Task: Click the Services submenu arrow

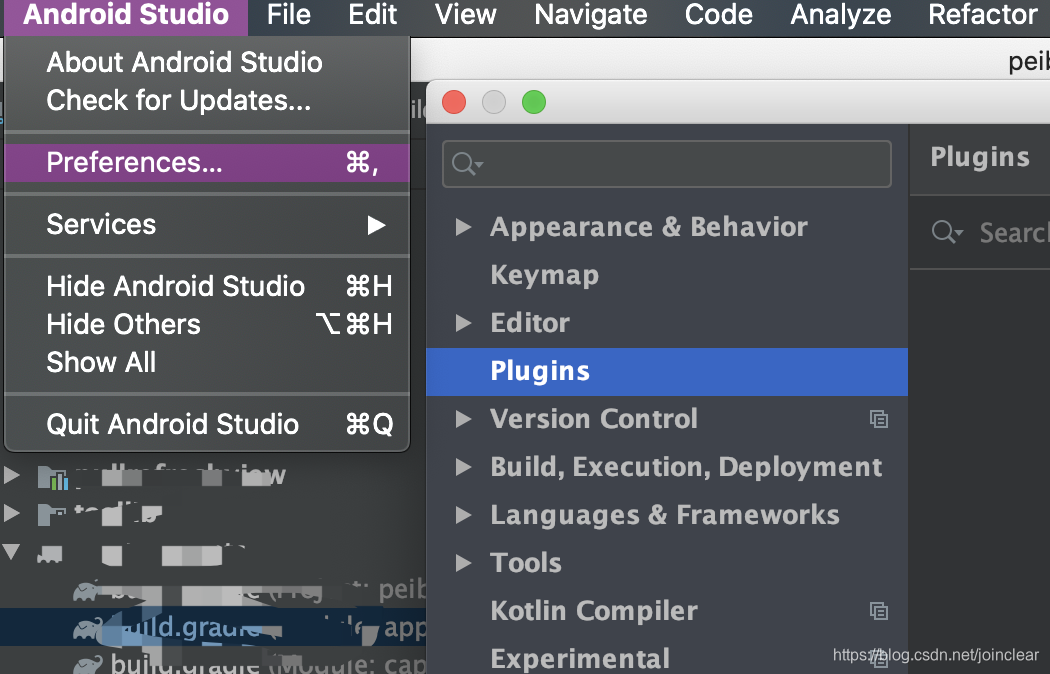Action: click(x=376, y=225)
